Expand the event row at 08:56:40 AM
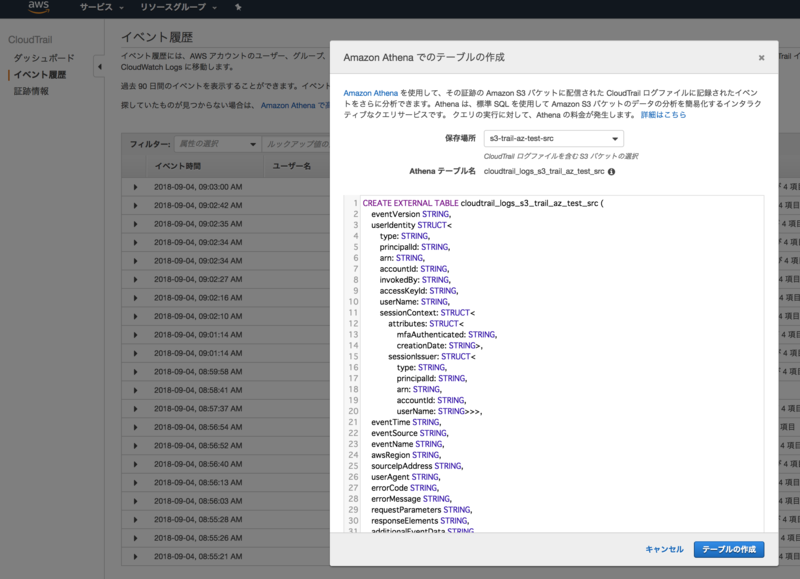Screen dimensions: 800x579 pyautogui.click(x=135, y=464)
